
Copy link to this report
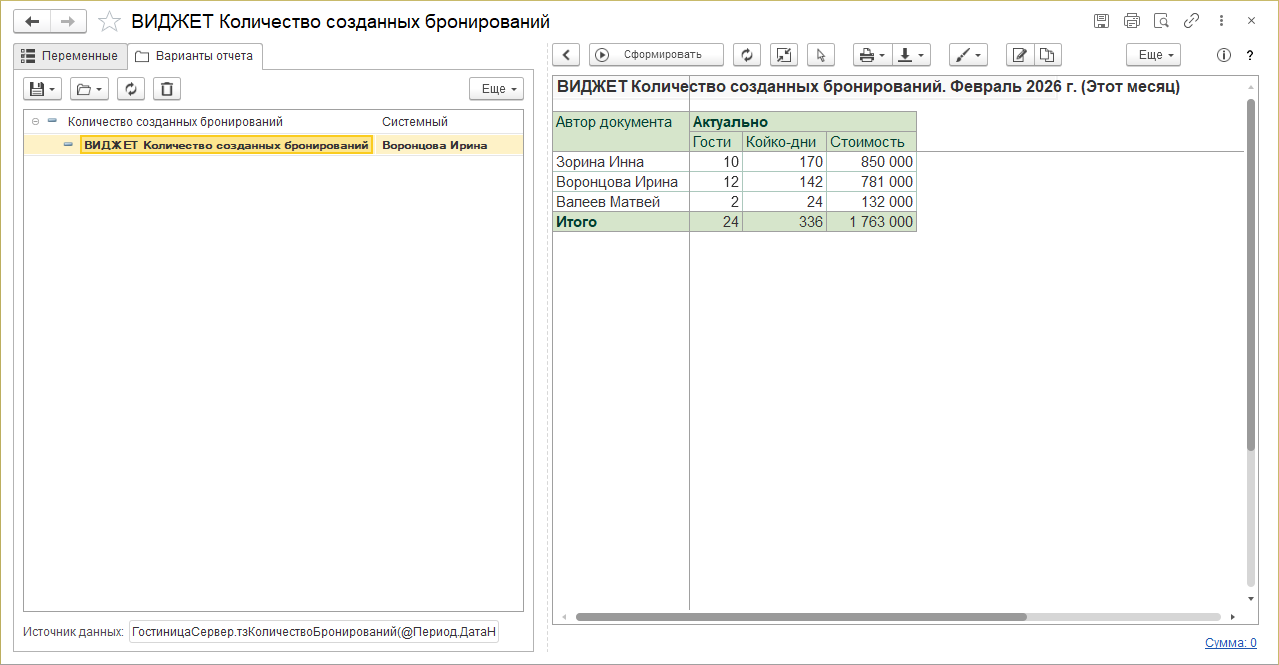click(1191, 21)
